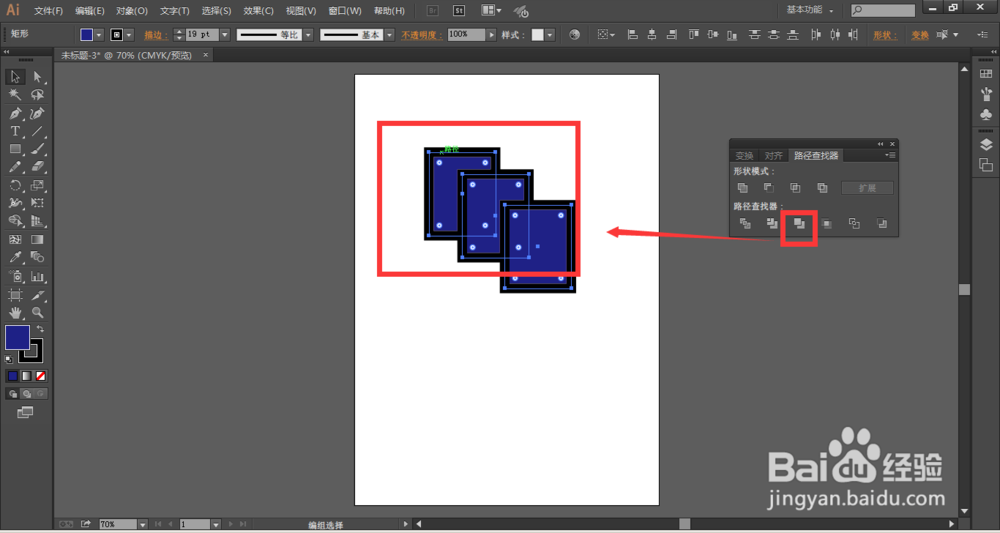Select the Line Segment tool
This screenshot has width=1000, height=533.
38,131
